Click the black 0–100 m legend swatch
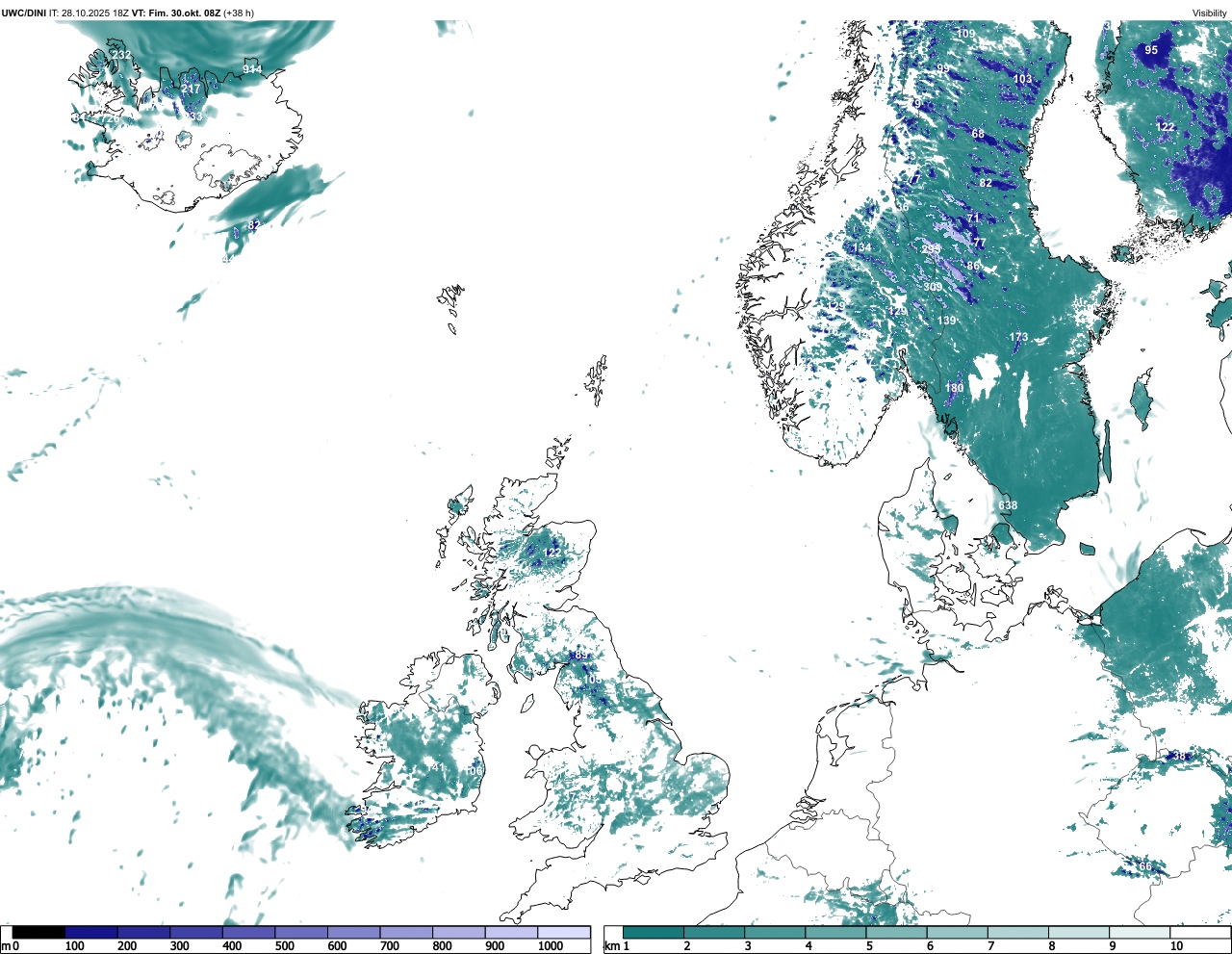 [x=38, y=933]
